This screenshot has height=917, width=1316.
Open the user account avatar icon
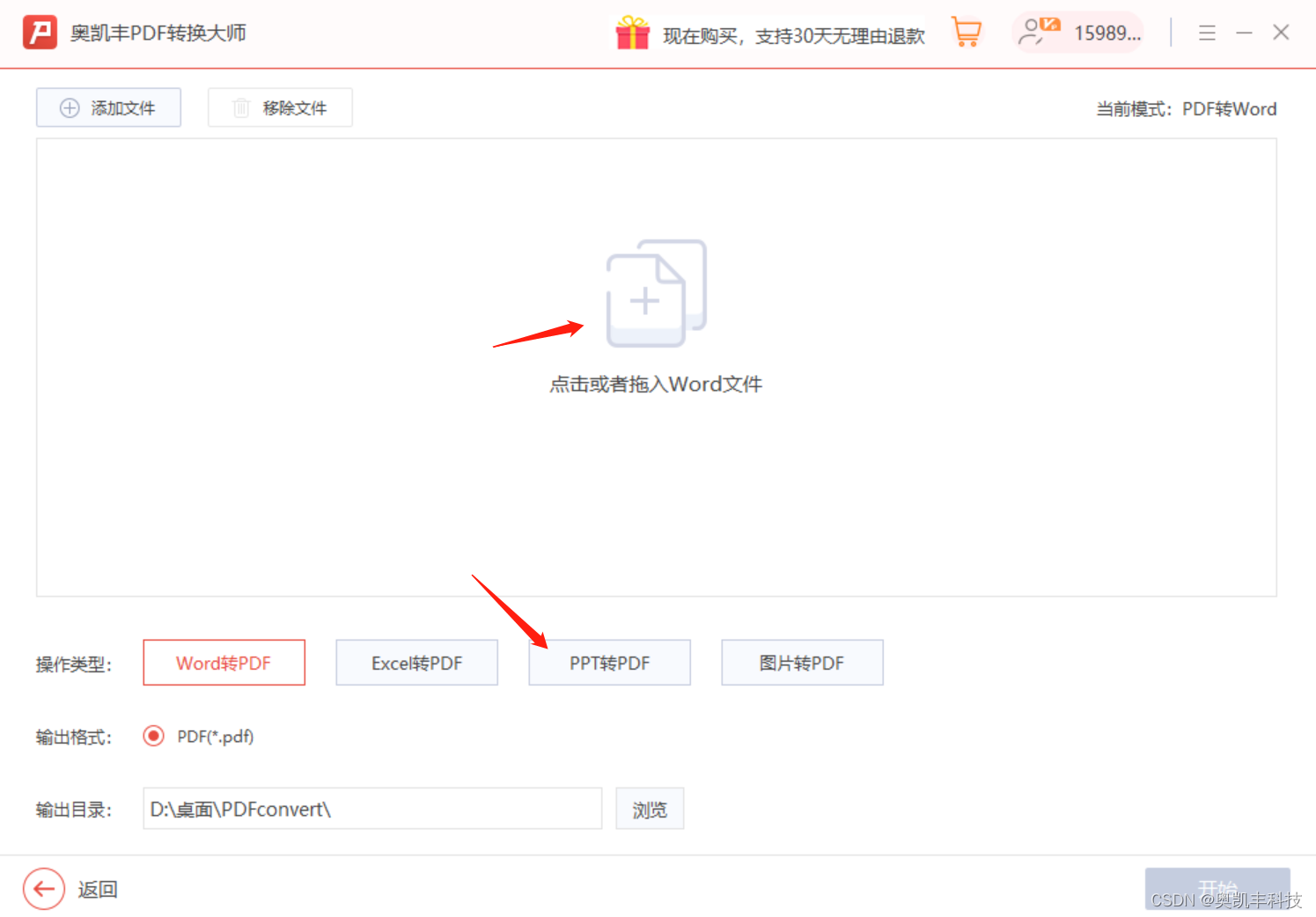pyautogui.click(x=1038, y=32)
